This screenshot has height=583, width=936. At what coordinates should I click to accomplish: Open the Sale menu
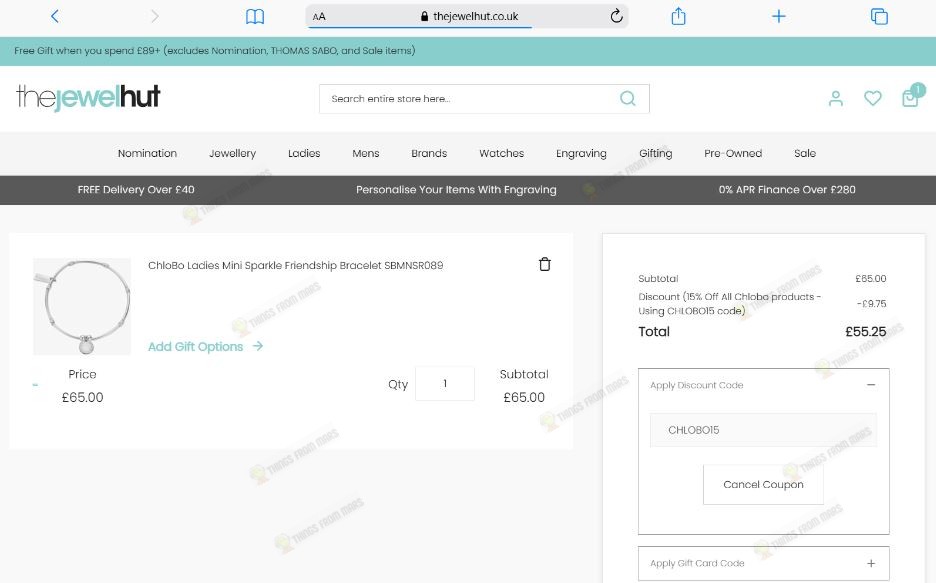805,153
